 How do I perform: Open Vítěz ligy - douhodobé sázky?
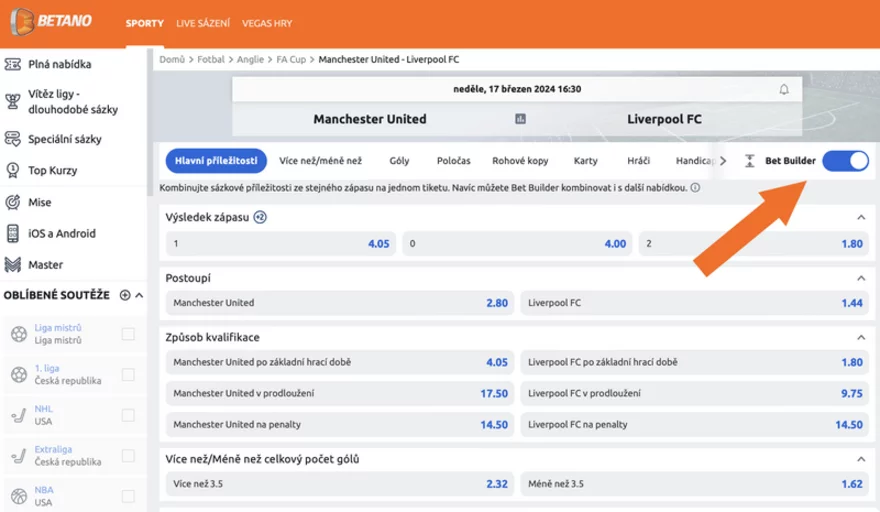coord(73,102)
